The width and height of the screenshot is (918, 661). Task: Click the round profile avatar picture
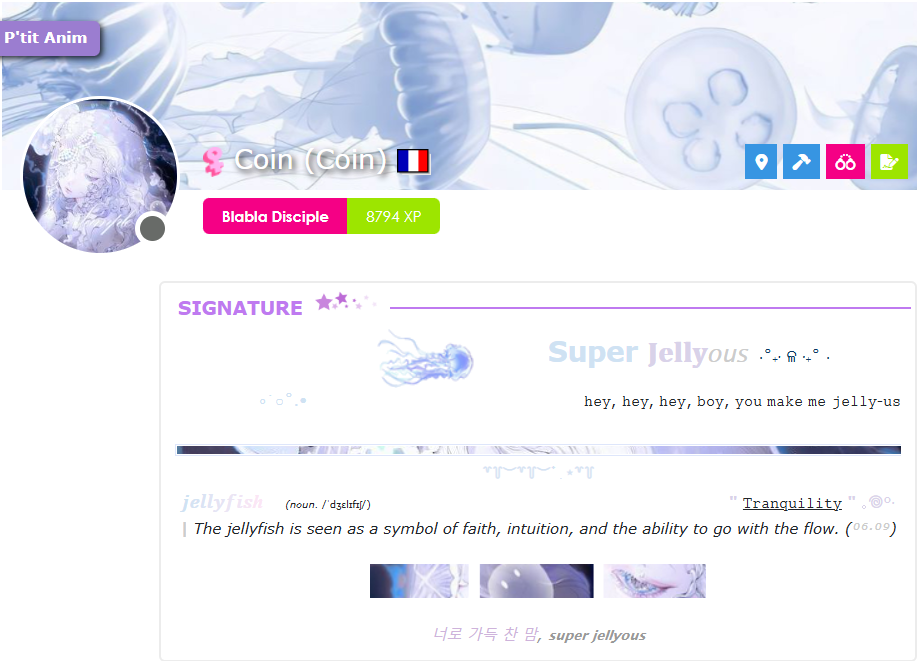[x=100, y=176]
